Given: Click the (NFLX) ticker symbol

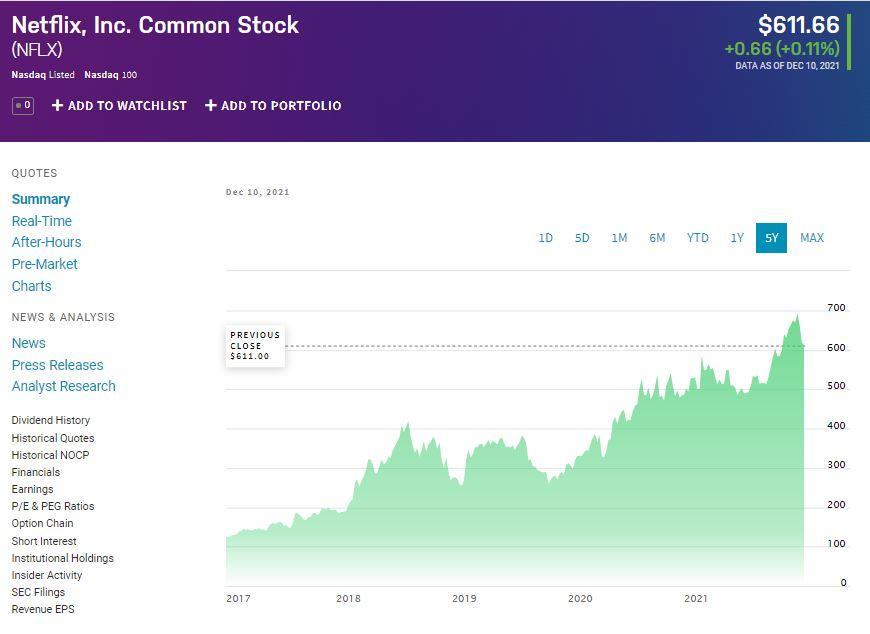Looking at the screenshot, I should click(x=37, y=50).
